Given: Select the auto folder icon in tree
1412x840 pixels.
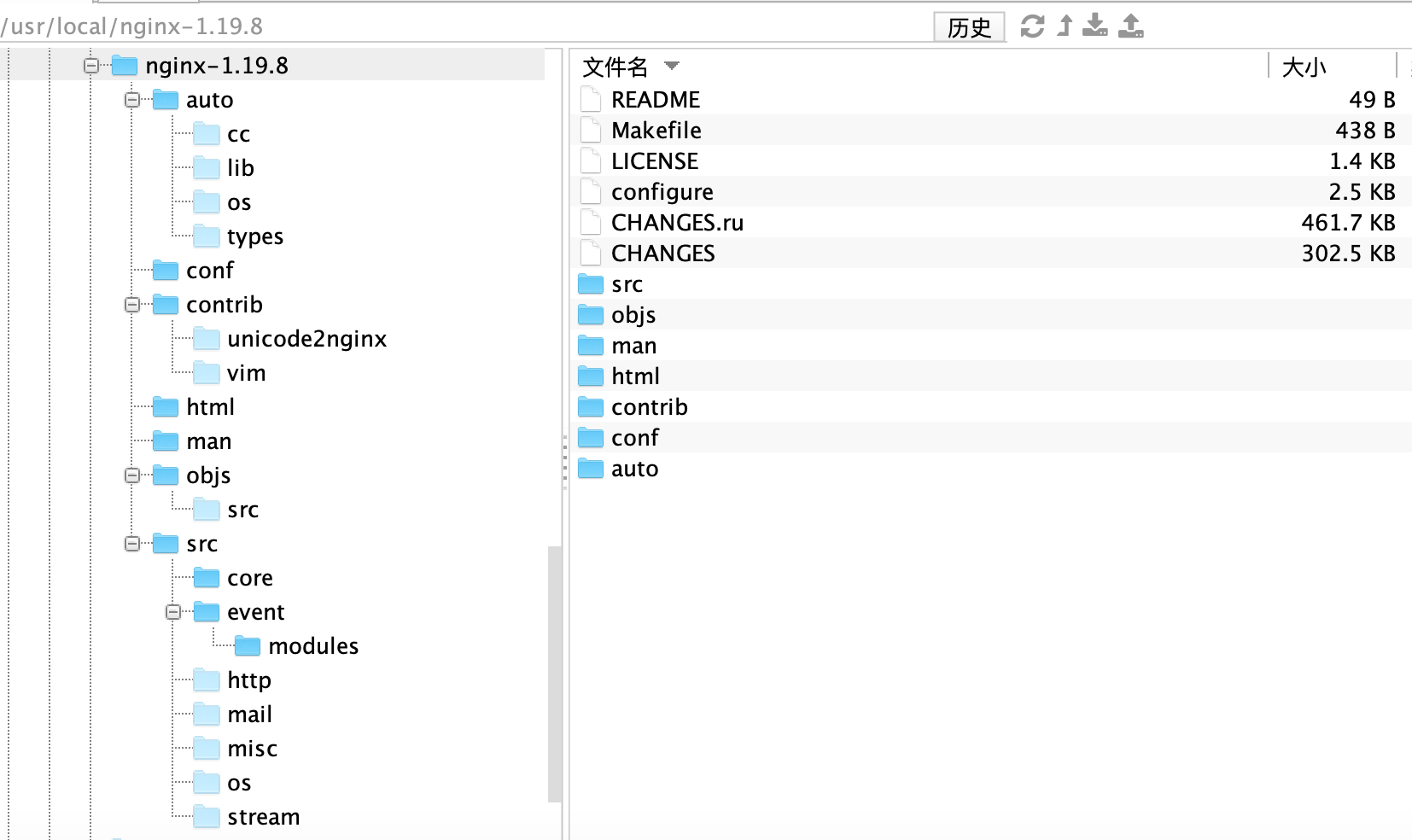Looking at the screenshot, I should click(x=166, y=100).
